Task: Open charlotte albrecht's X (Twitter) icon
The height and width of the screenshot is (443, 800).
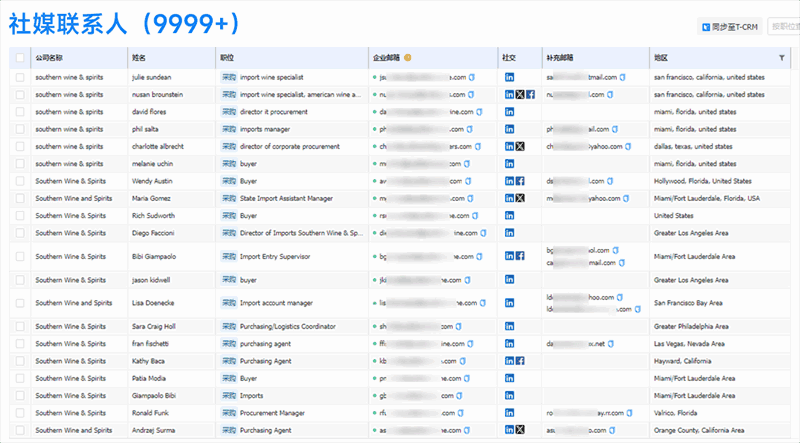Action: [x=519, y=146]
